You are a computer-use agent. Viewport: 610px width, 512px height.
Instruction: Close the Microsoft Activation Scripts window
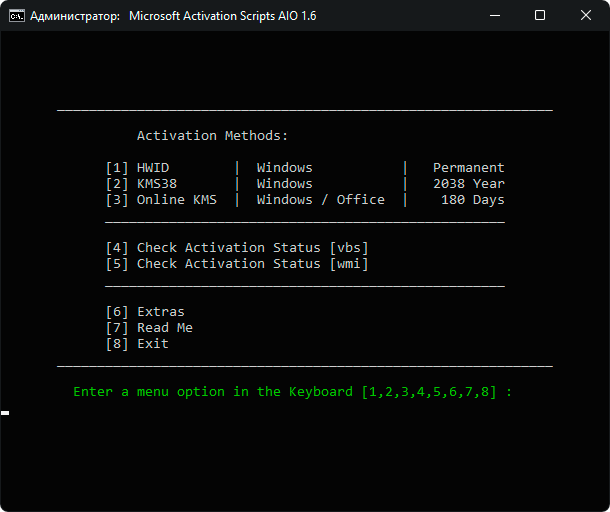(585, 16)
